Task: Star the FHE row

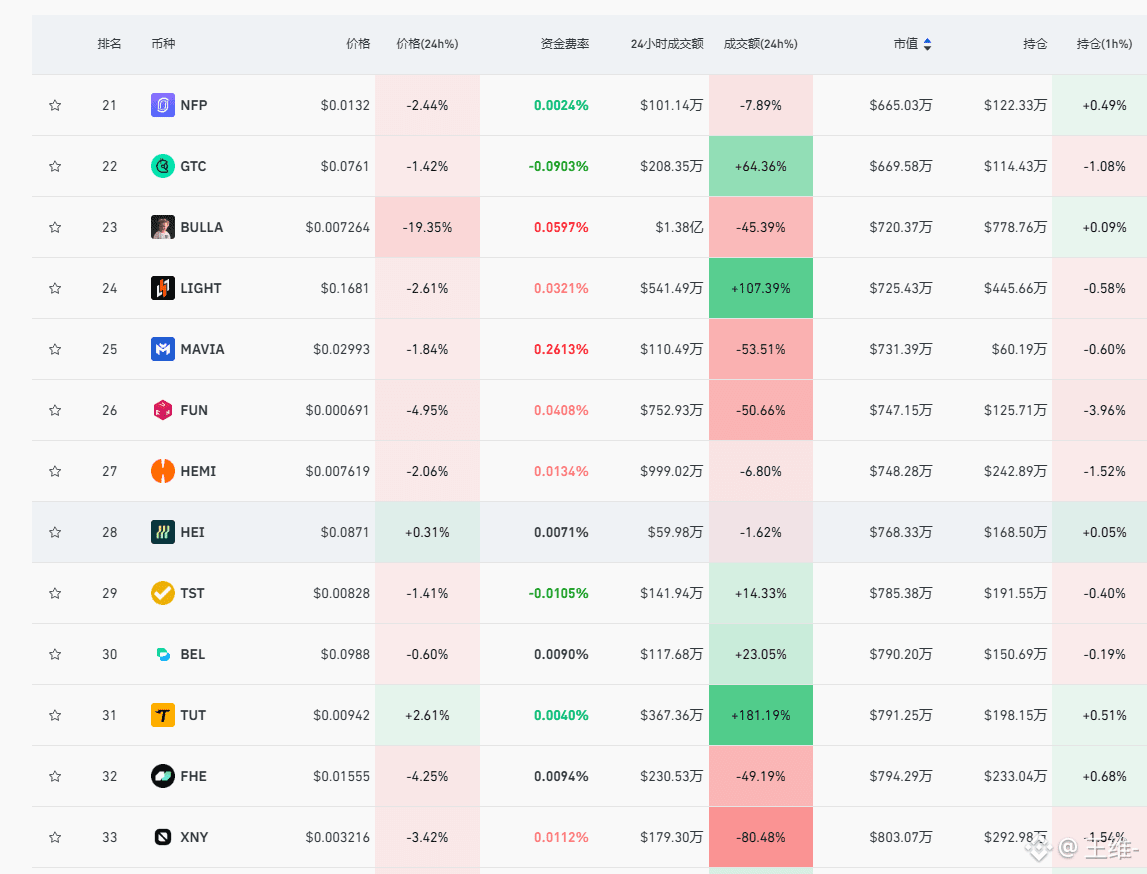Action: tap(55, 776)
